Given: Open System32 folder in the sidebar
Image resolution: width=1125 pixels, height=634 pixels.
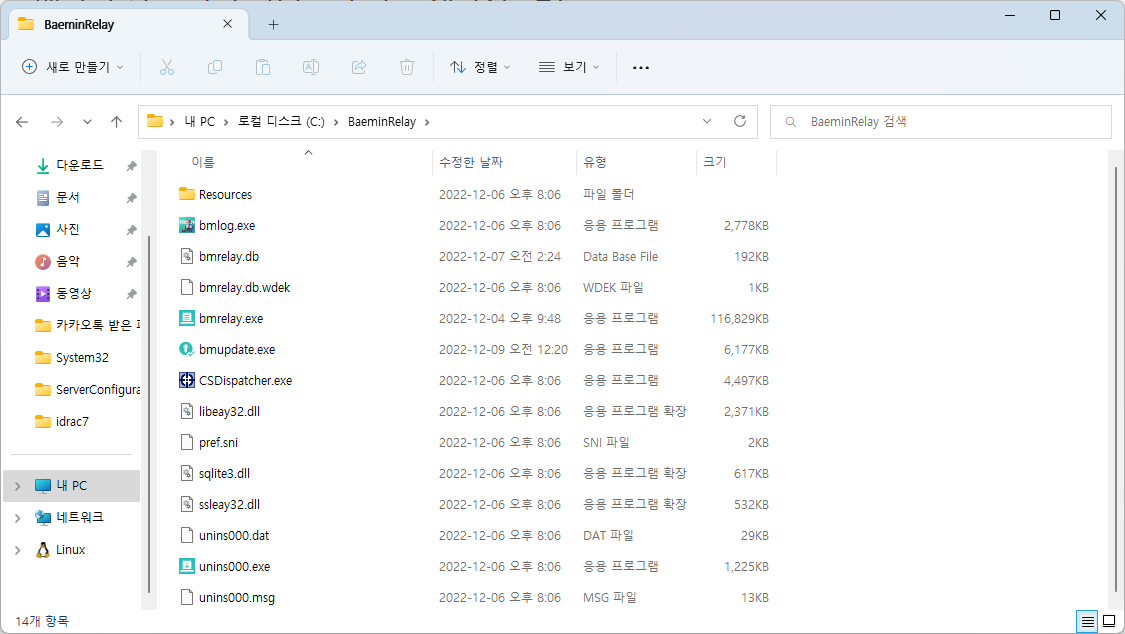Looking at the screenshot, I should 82,358.
